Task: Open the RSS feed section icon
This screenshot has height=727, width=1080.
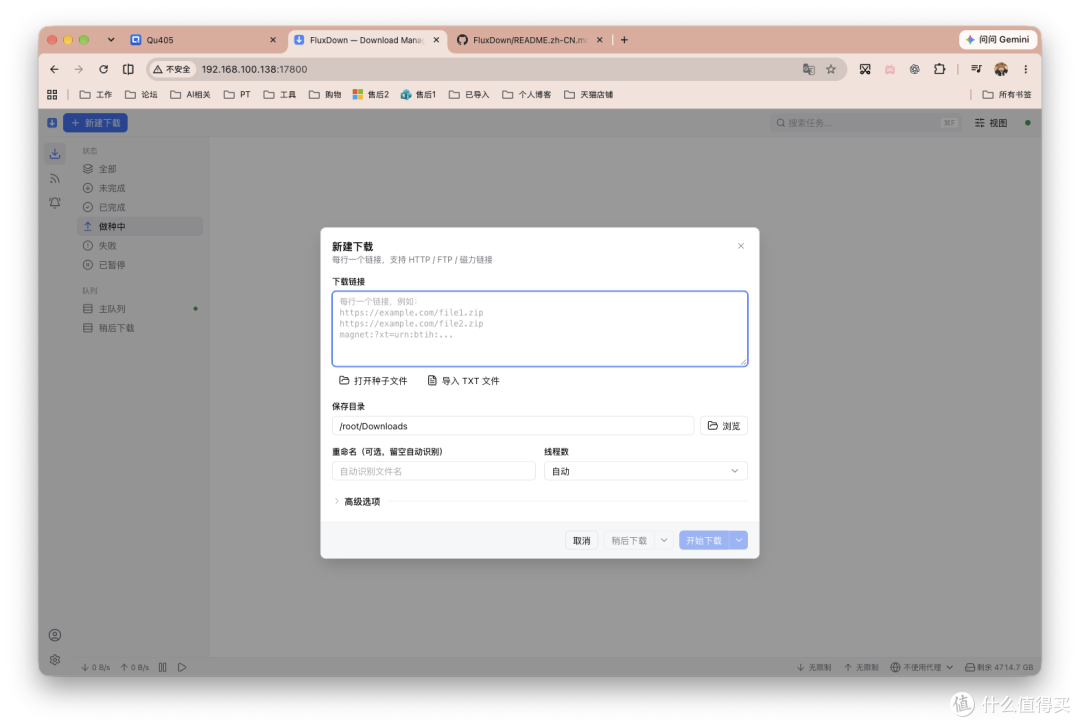Action: click(x=55, y=179)
